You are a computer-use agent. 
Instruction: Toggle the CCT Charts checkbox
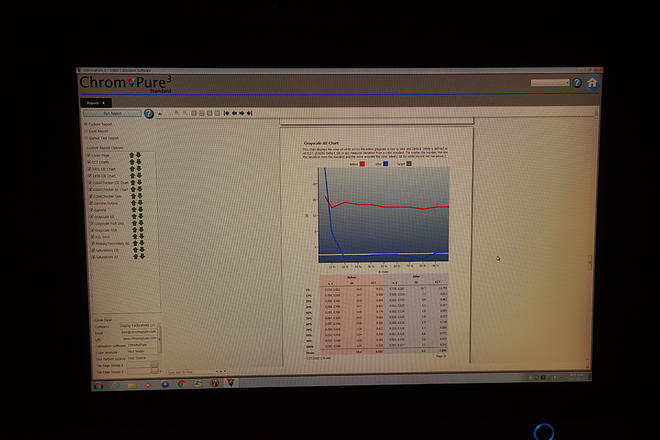[x=89, y=162]
